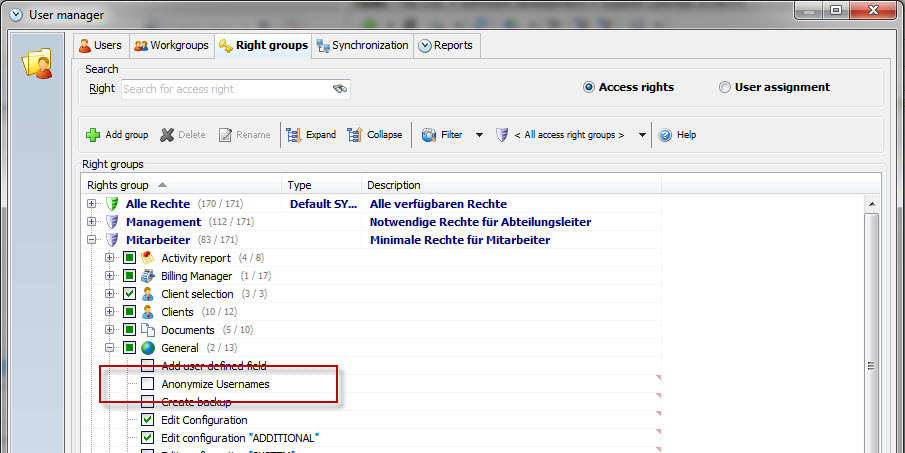Click the Add group plus icon
905x453 pixels.
point(93,135)
